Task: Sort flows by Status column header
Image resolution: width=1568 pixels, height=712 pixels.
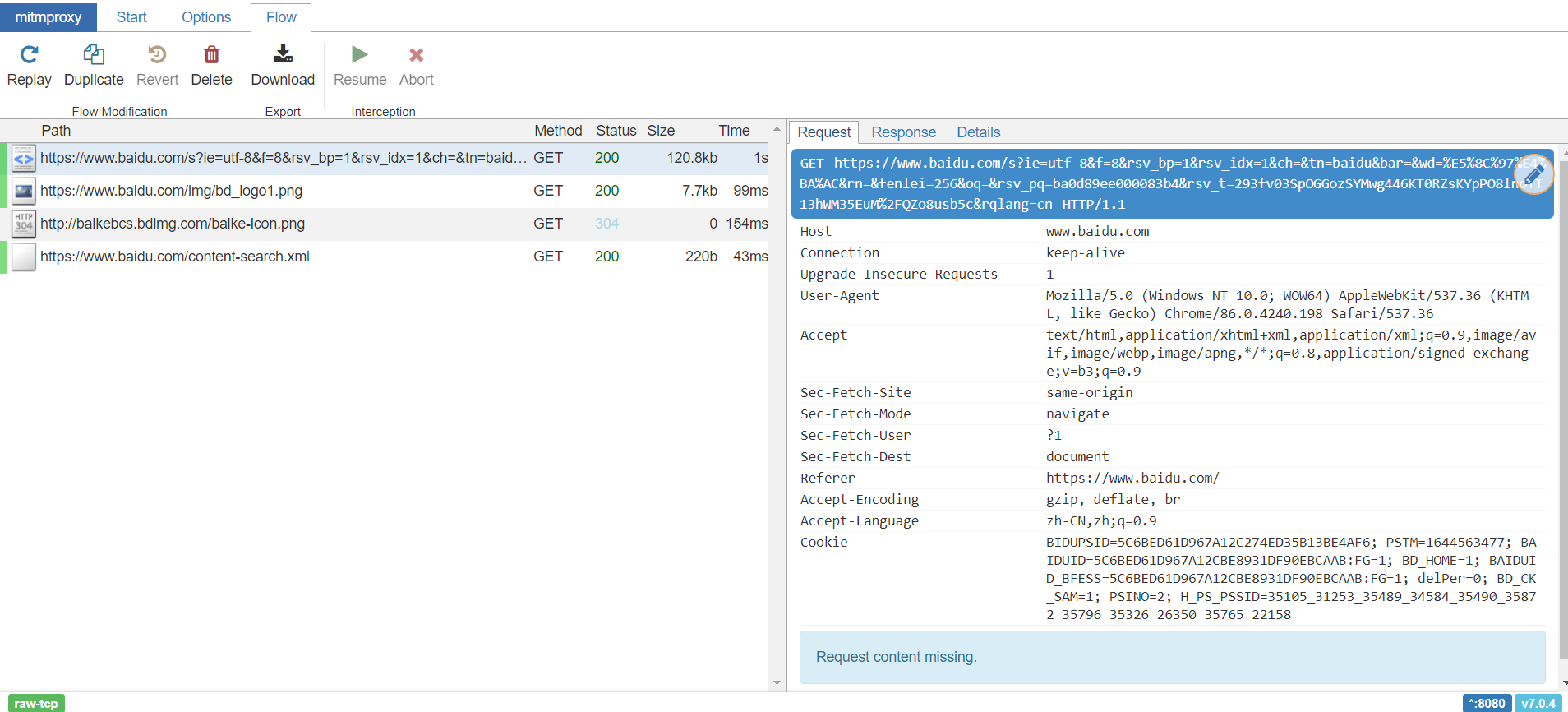Action: coord(616,131)
